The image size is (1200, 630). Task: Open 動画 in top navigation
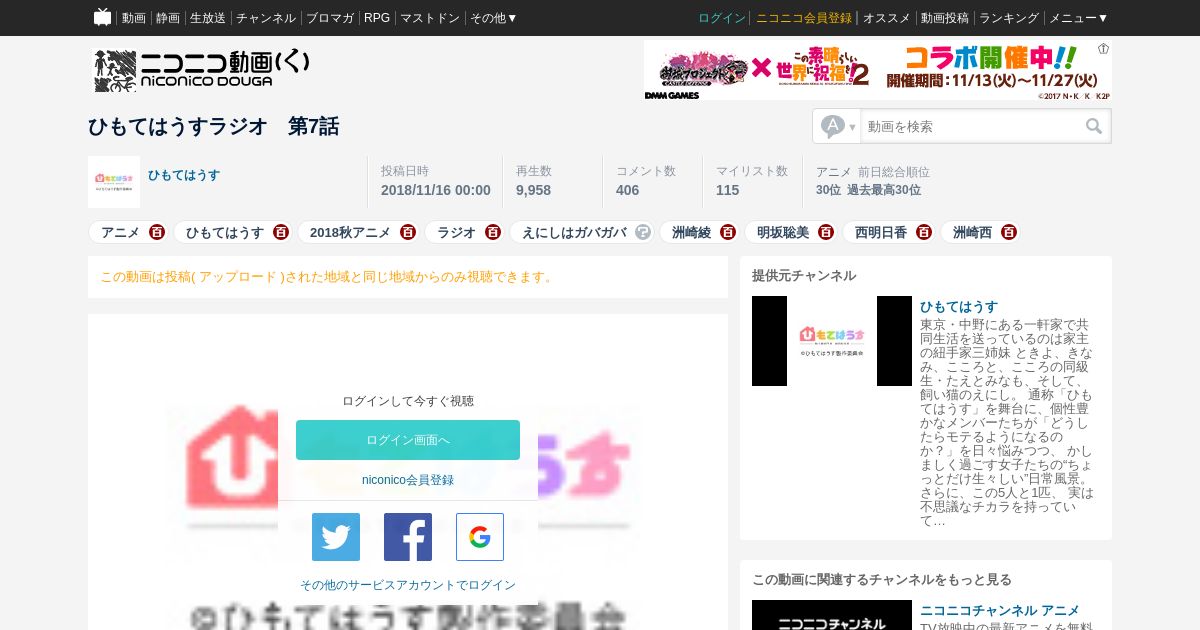point(134,18)
